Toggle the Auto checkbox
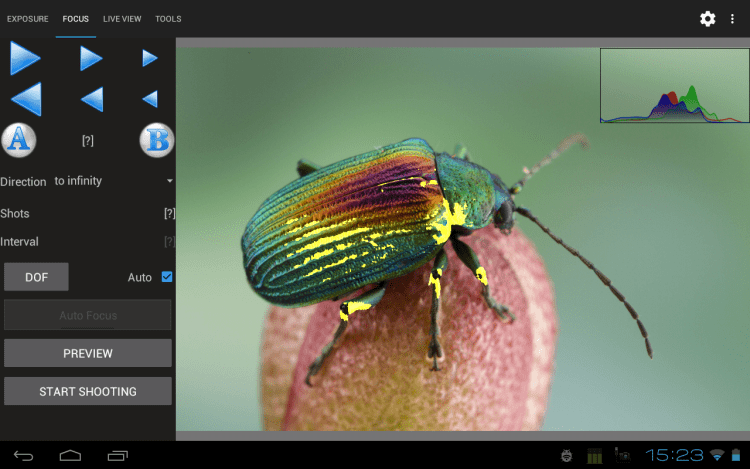The height and width of the screenshot is (469, 750). (x=167, y=276)
